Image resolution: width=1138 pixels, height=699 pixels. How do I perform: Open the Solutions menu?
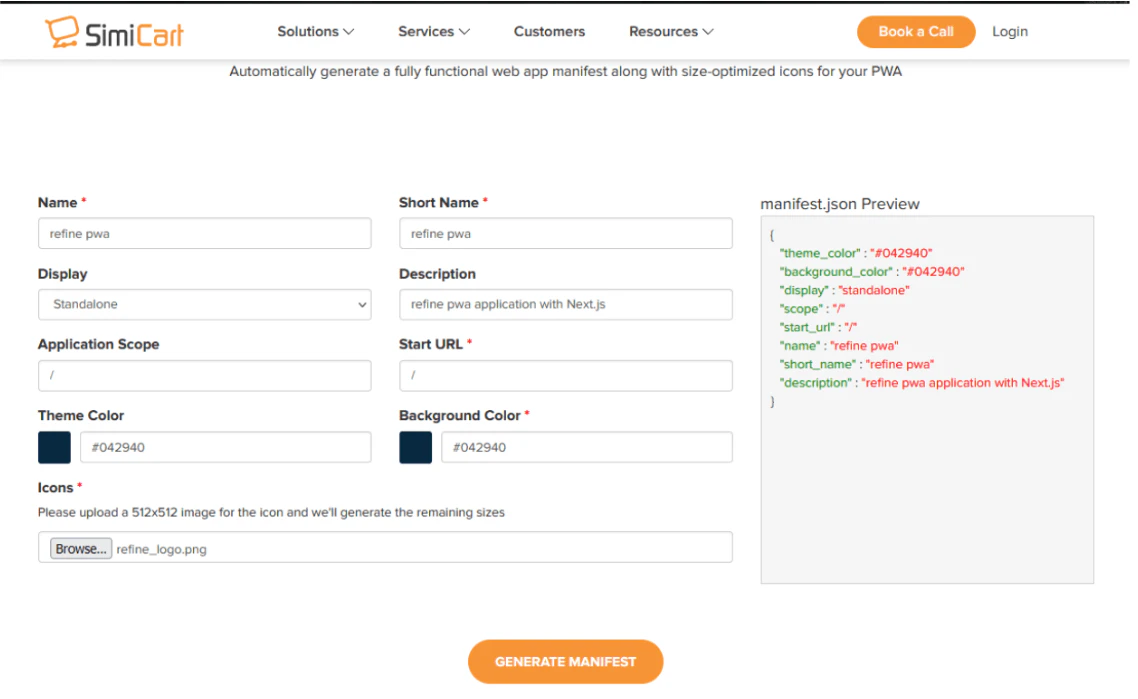tap(315, 31)
